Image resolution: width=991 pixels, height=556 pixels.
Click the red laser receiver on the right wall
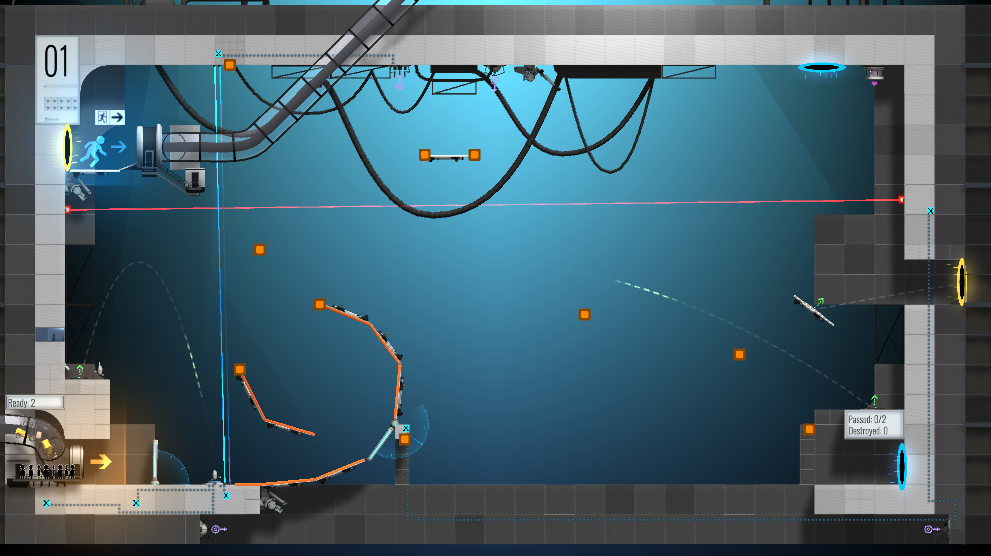[x=902, y=200]
